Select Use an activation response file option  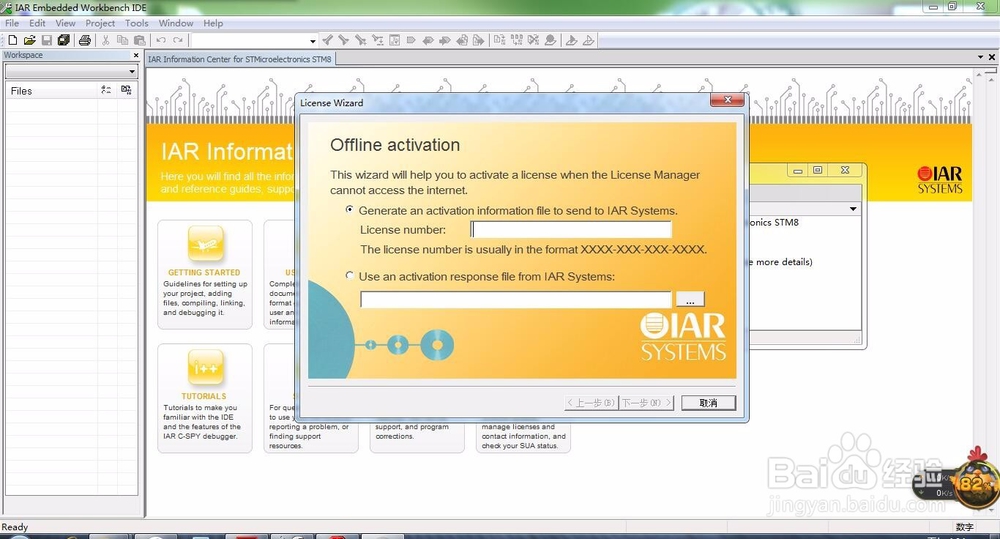click(349, 276)
